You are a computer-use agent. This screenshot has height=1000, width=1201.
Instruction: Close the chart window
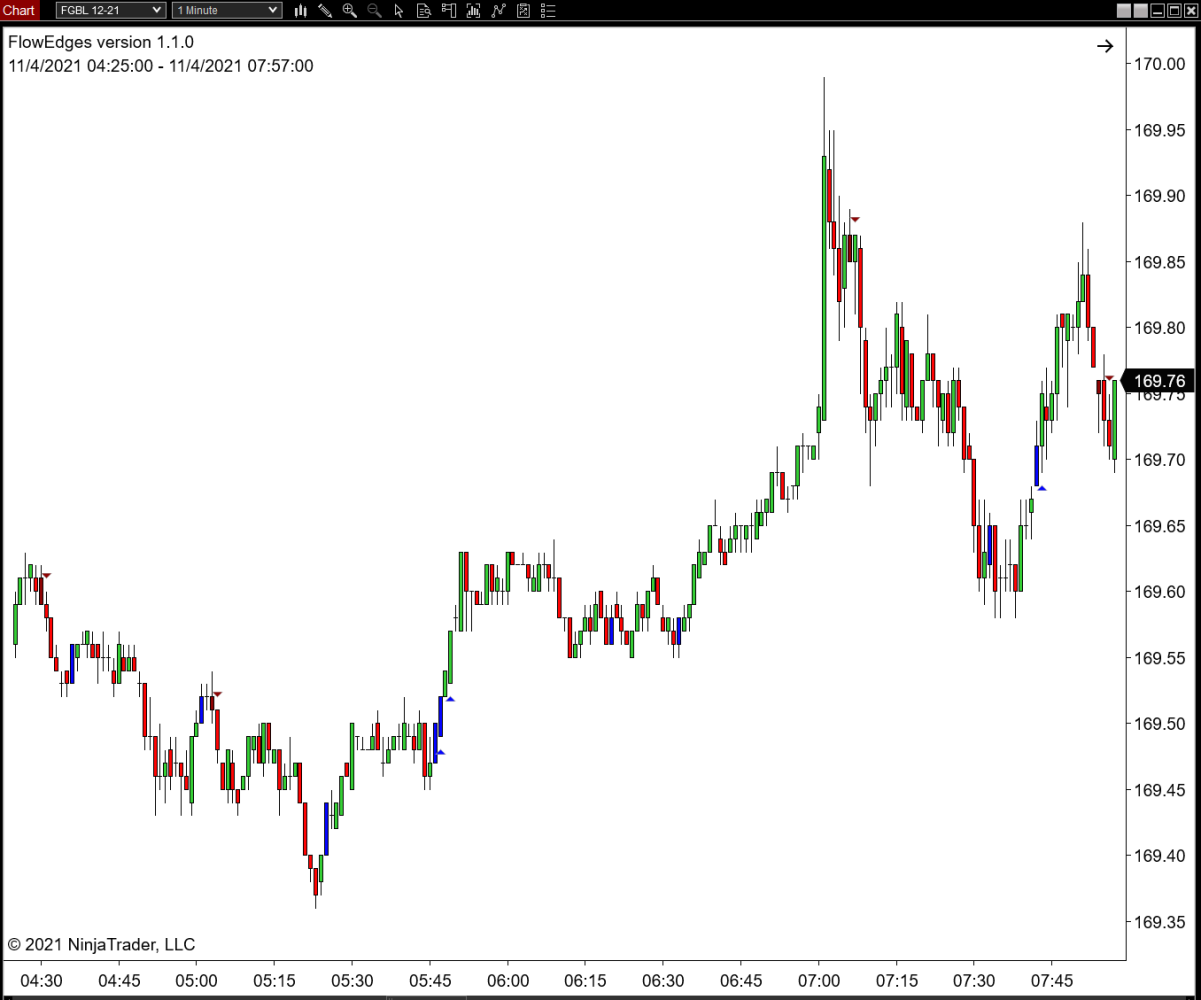[x=1191, y=11]
